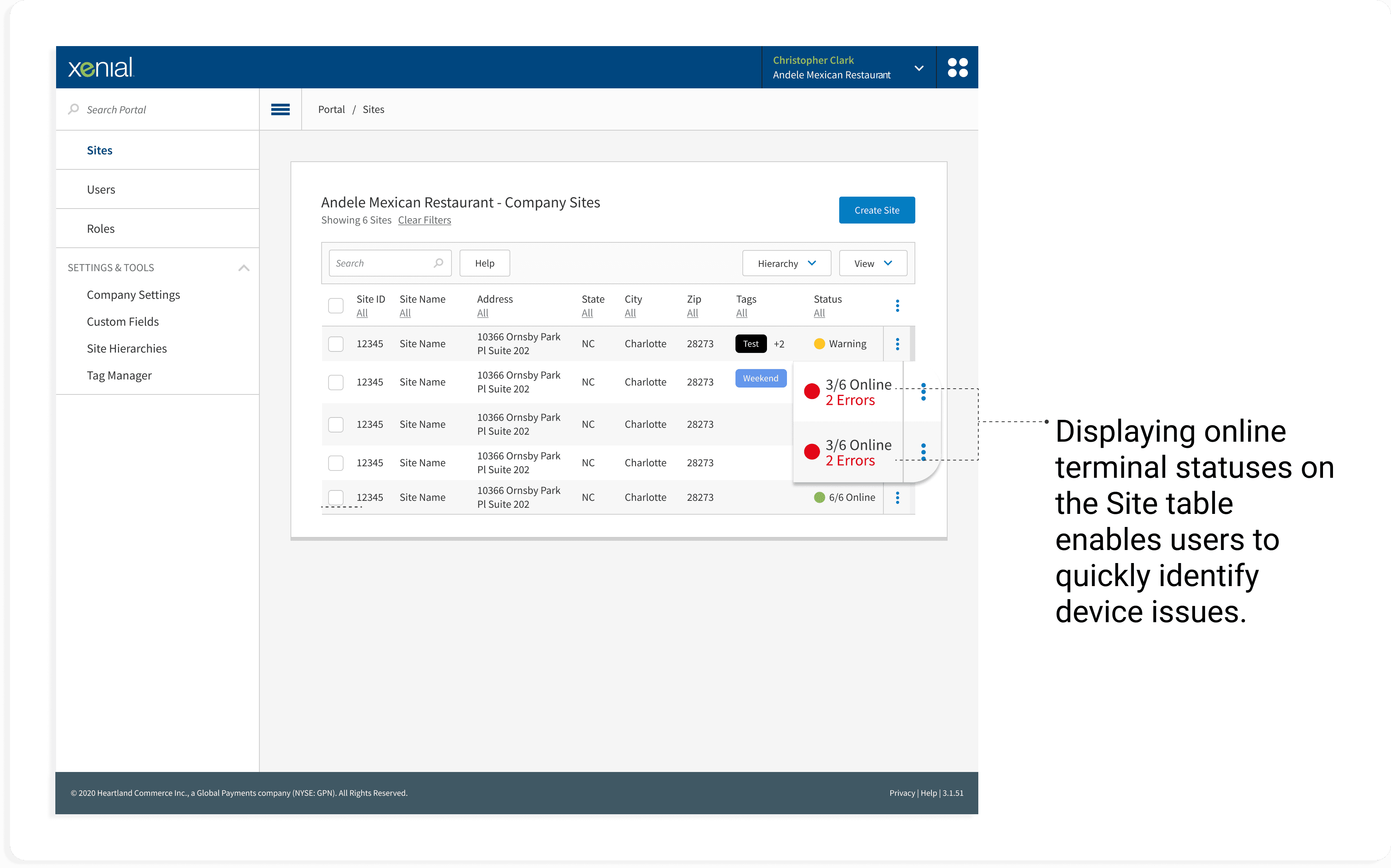Viewport: 1391px width, 868px height.
Task: Open the Hierarchy dropdown
Action: pyautogui.click(x=786, y=263)
